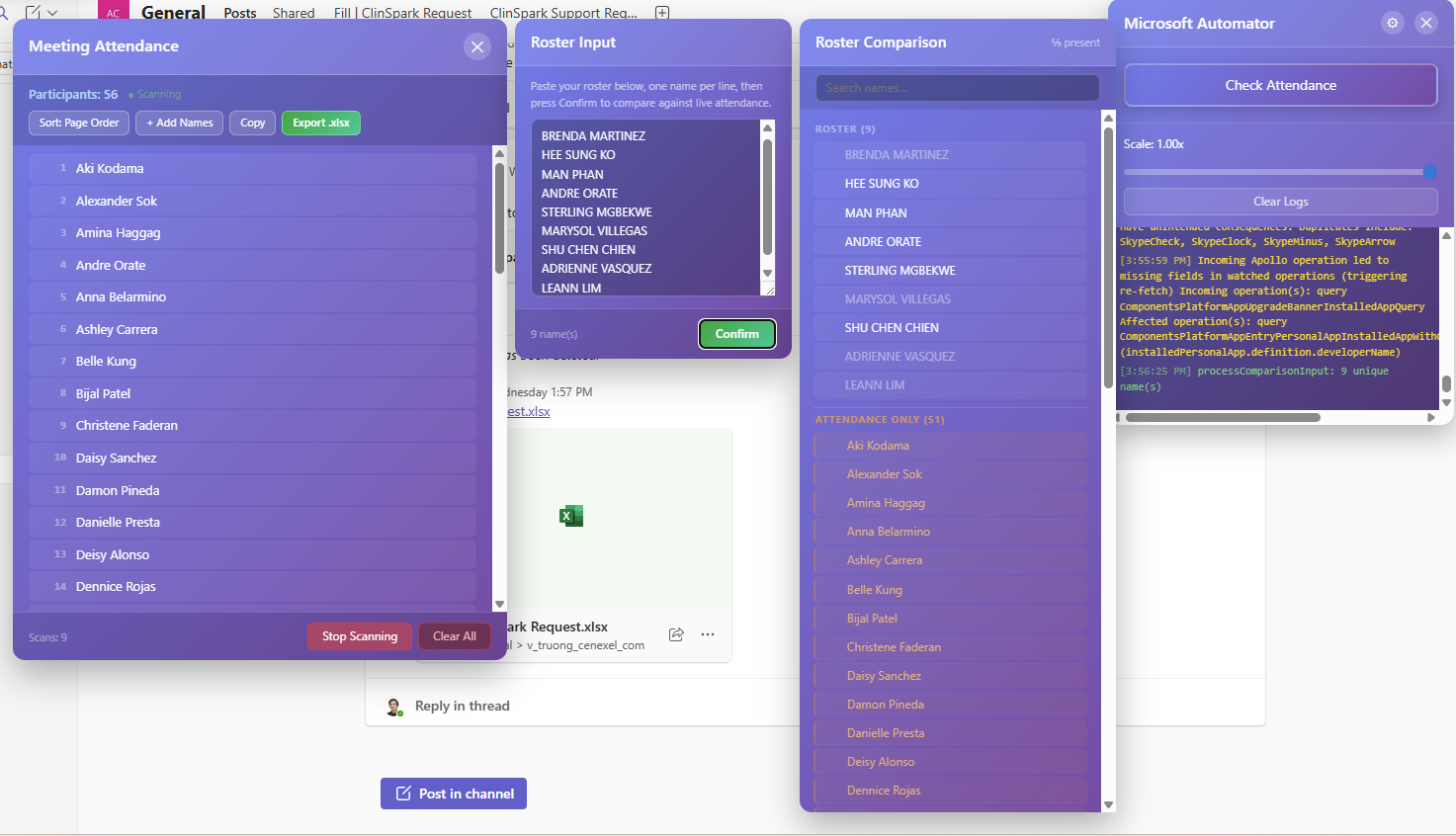Share the ClinSpark Request.xlsx attachment

pos(676,634)
